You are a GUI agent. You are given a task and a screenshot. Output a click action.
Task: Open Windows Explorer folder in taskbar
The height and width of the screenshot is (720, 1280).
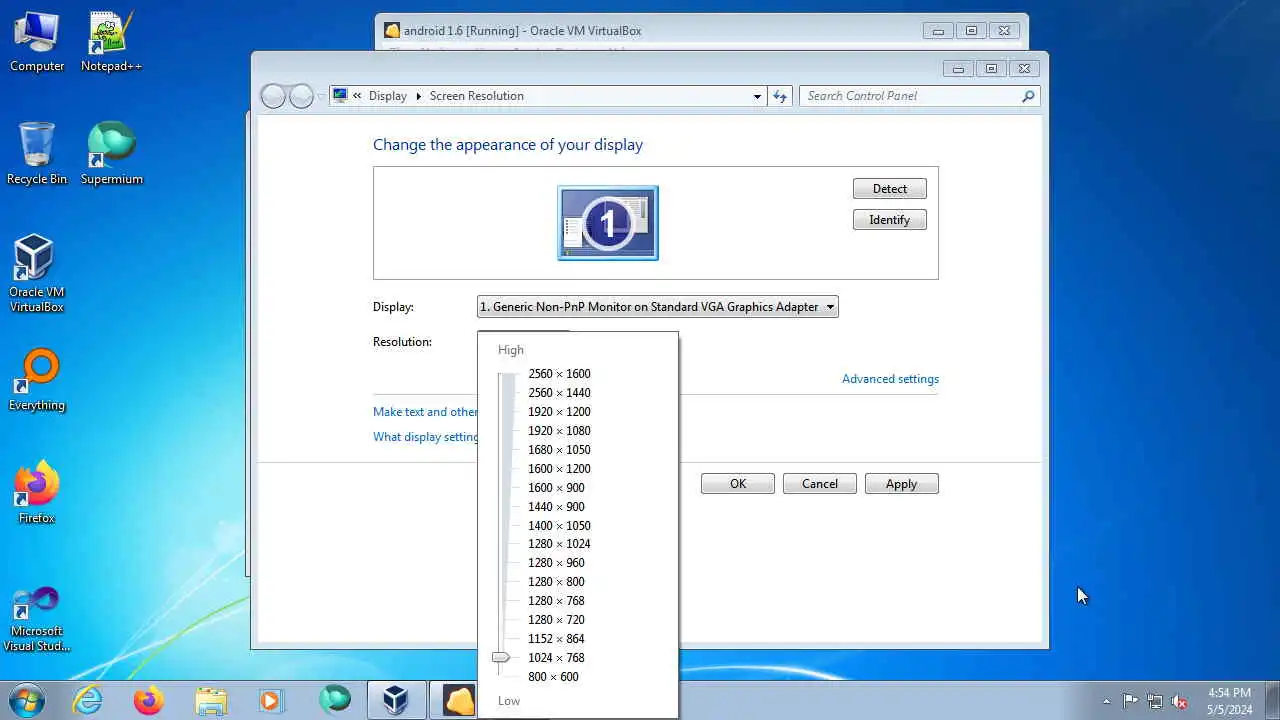pyautogui.click(x=211, y=700)
